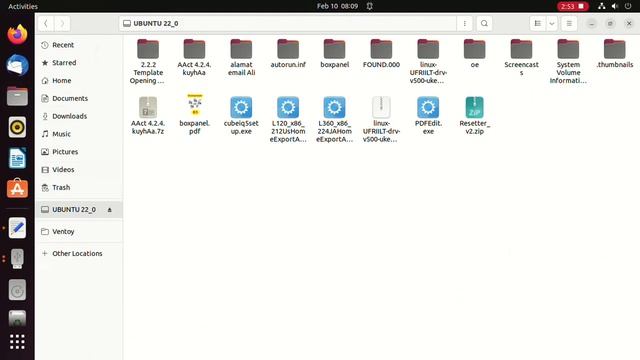Open the Screencasts folder
The width and height of the screenshot is (640, 360).
[x=521, y=58]
